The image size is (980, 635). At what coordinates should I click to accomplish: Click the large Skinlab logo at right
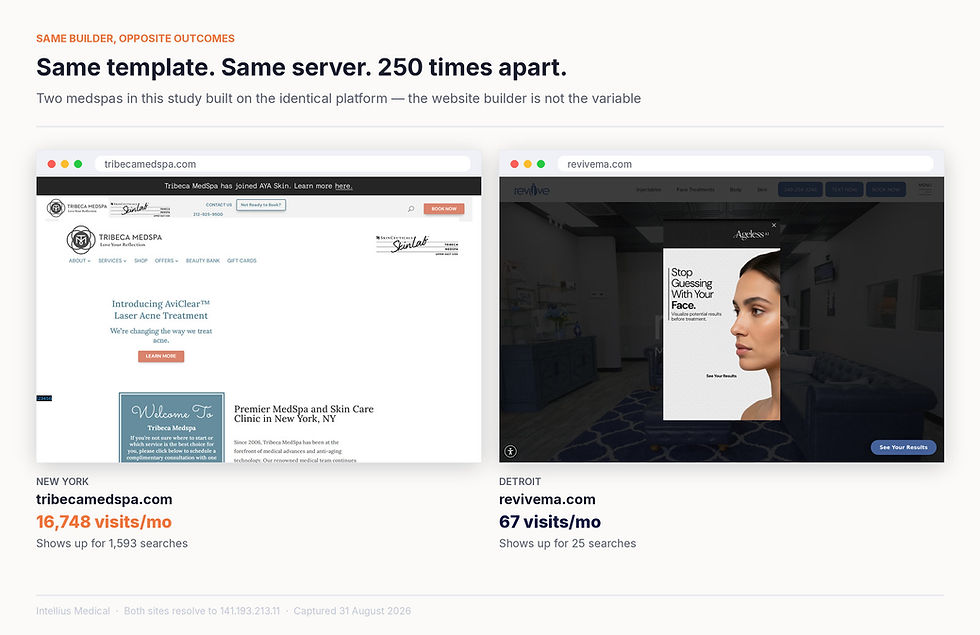coord(417,245)
